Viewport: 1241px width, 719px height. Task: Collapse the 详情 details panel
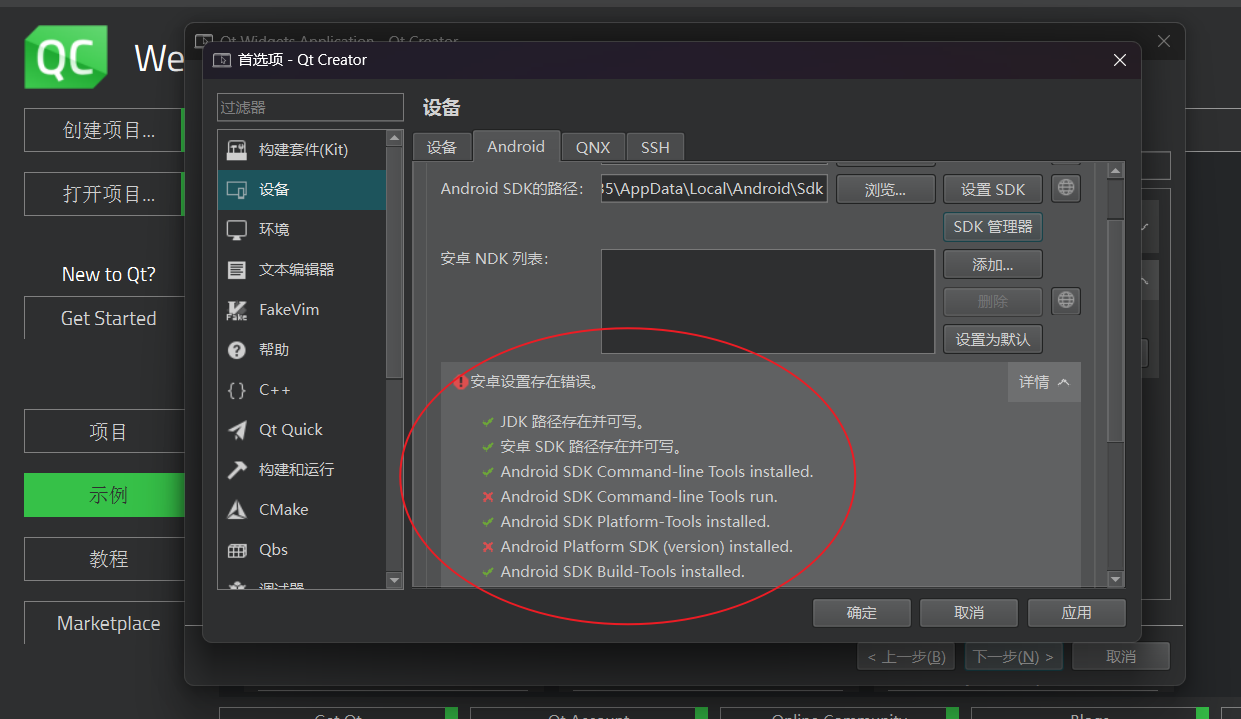point(1043,382)
